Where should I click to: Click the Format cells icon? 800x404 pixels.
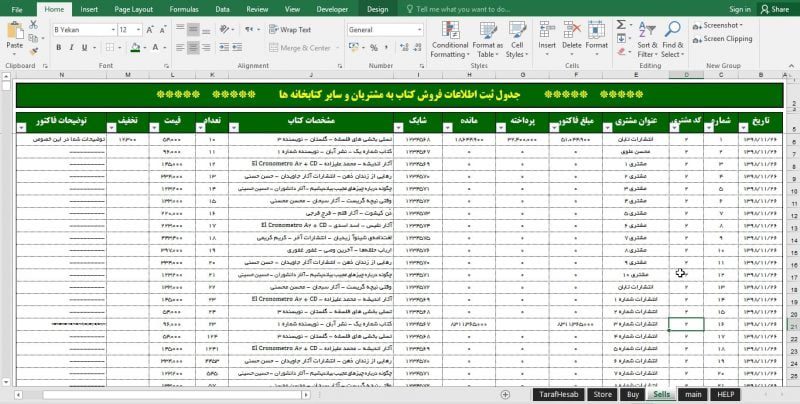tap(596, 30)
